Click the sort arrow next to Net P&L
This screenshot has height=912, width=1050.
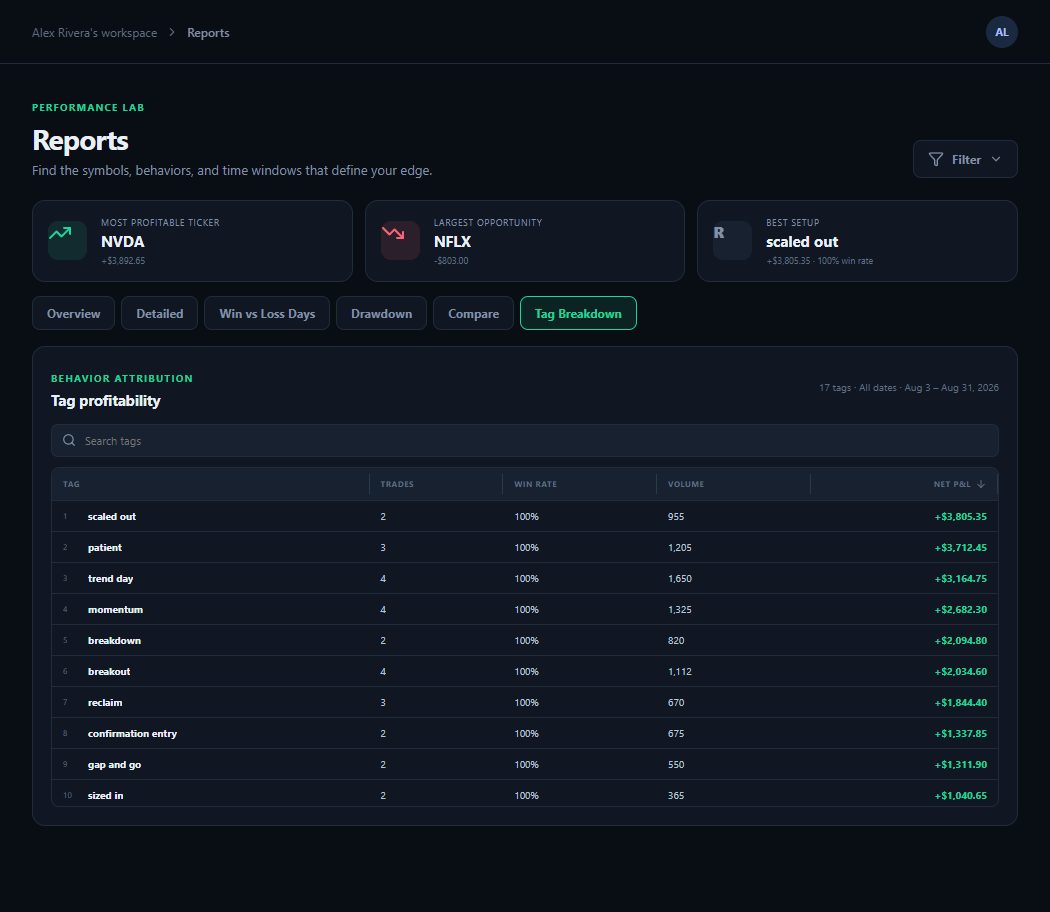tap(980, 484)
